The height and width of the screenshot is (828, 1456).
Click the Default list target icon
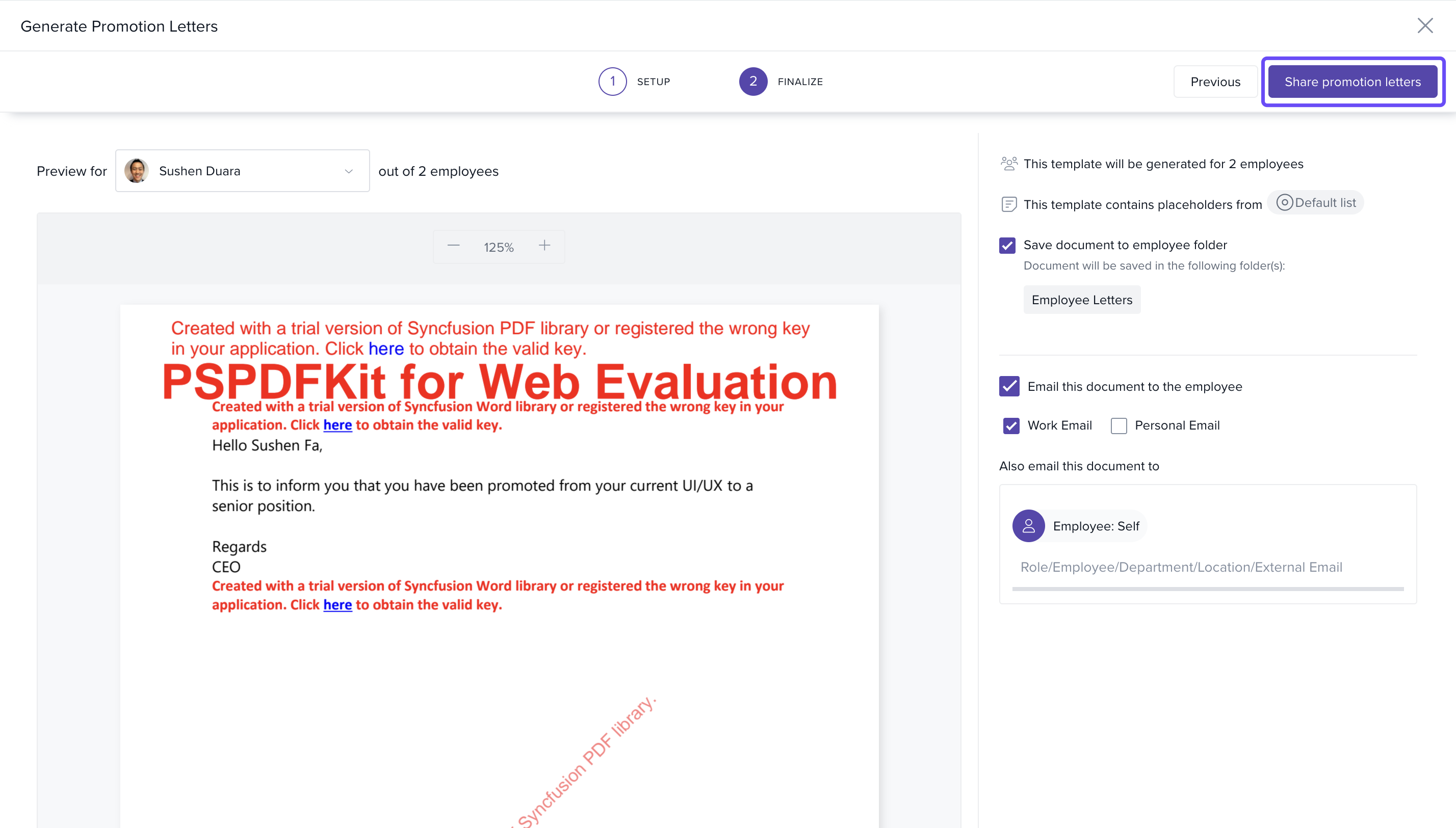pyautogui.click(x=1284, y=202)
